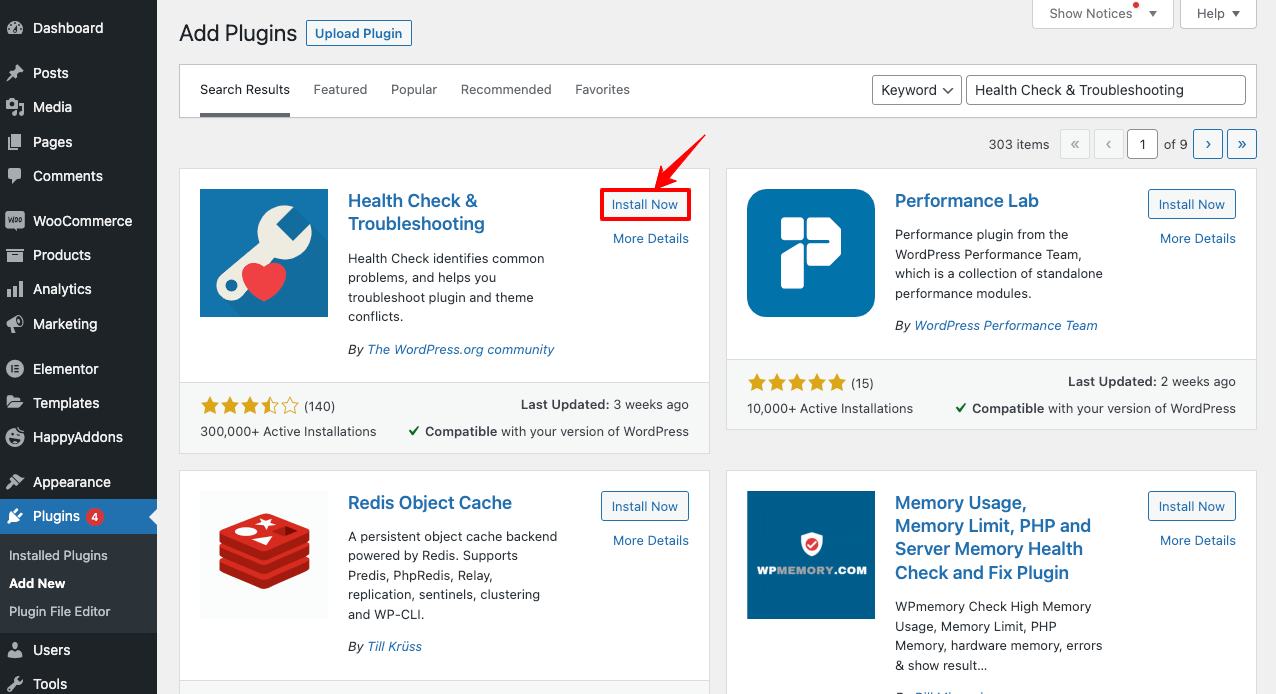This screenshot has height=694, width=1276.
Task: Switch to the Recommended tab
Action: [506, 90]
